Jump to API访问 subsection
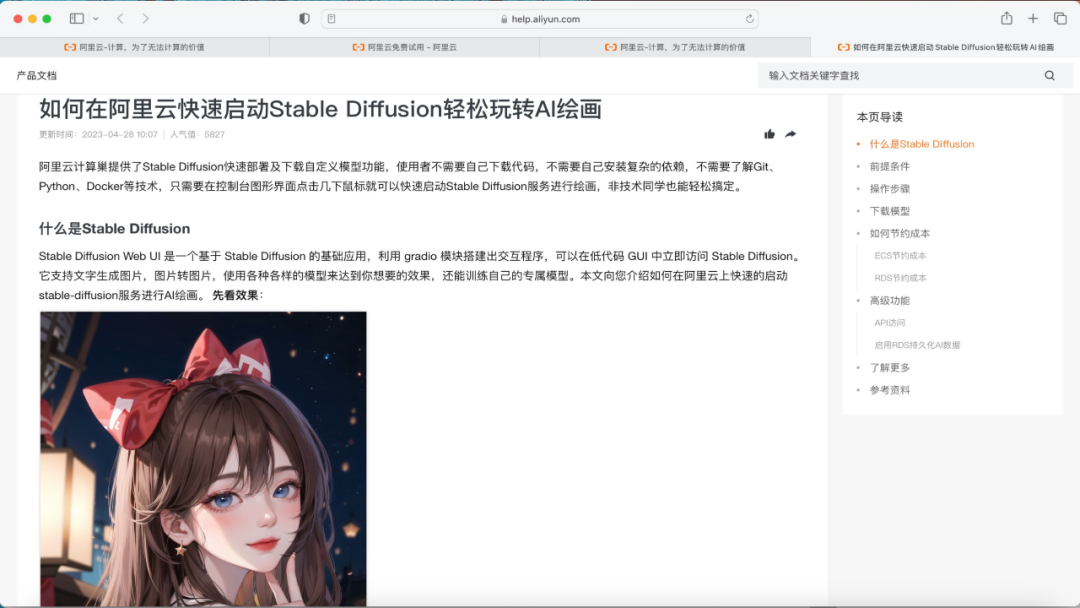Image resolution: width=1080 pixels, height=608 pixels. click(890, 323)
